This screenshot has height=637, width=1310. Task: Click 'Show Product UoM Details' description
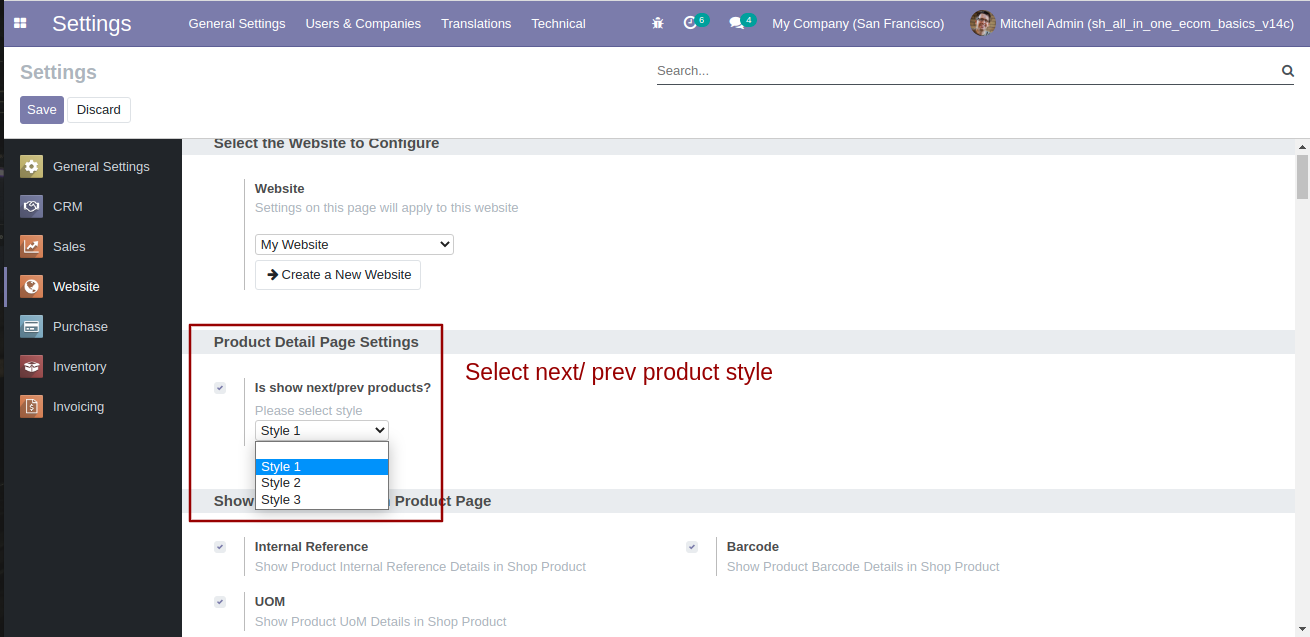click(381, 622)
